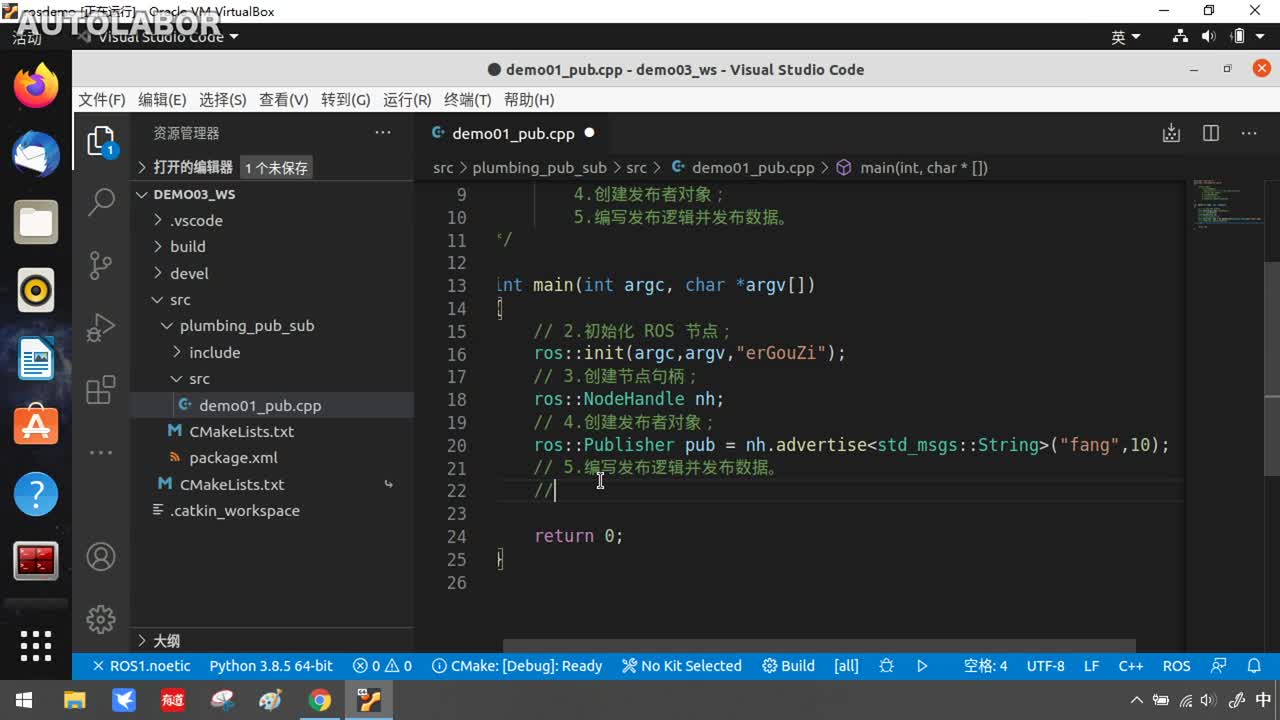Open the 运行(R) menu
Image resolution: width=1280 pixels, height=720 pixels.
coord(407,100)
